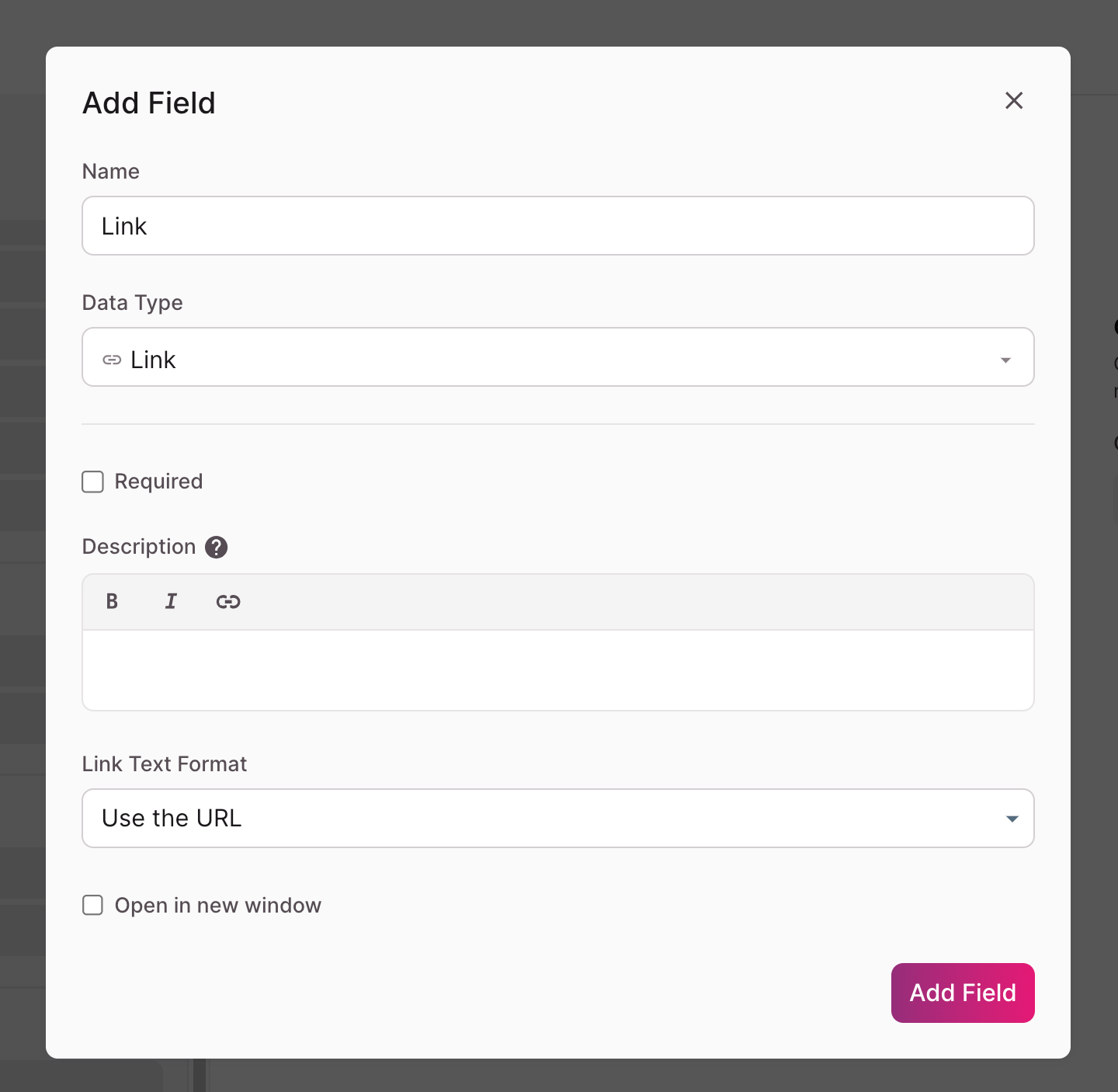This screenshot has height=1092, width=1118.
Task: Check the Required checkbox
Action: (93, 482)
